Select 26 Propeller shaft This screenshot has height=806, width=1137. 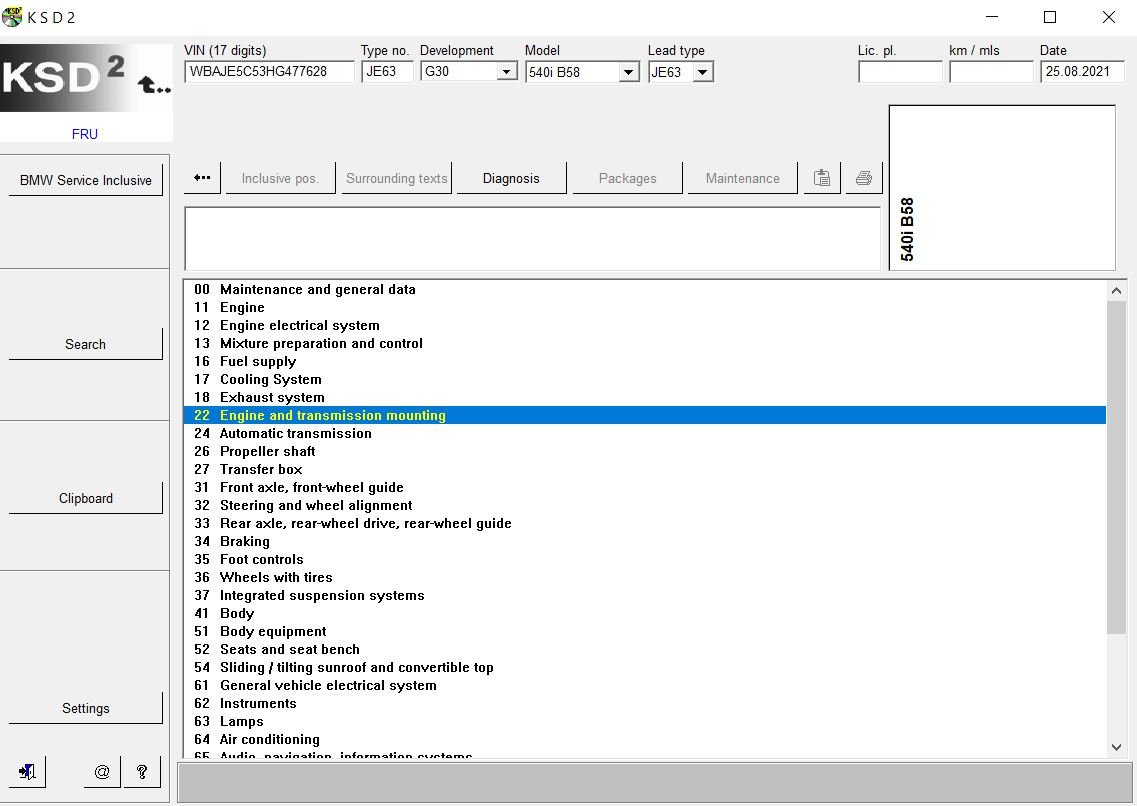pyautogui.click(x=645, y=451)
